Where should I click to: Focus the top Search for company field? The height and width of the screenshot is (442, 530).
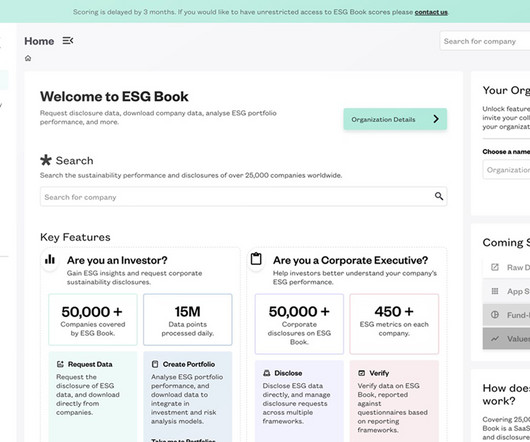point(485,41)
